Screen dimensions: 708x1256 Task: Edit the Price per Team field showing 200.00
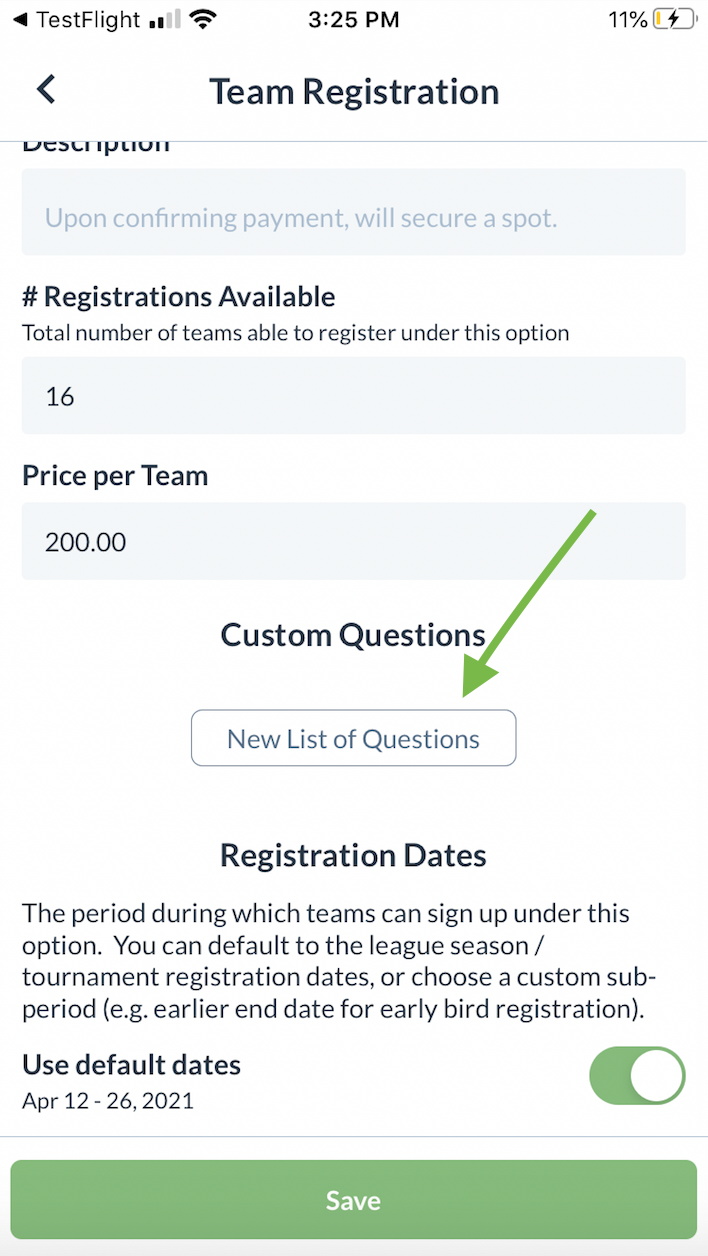tap(354, 542)
